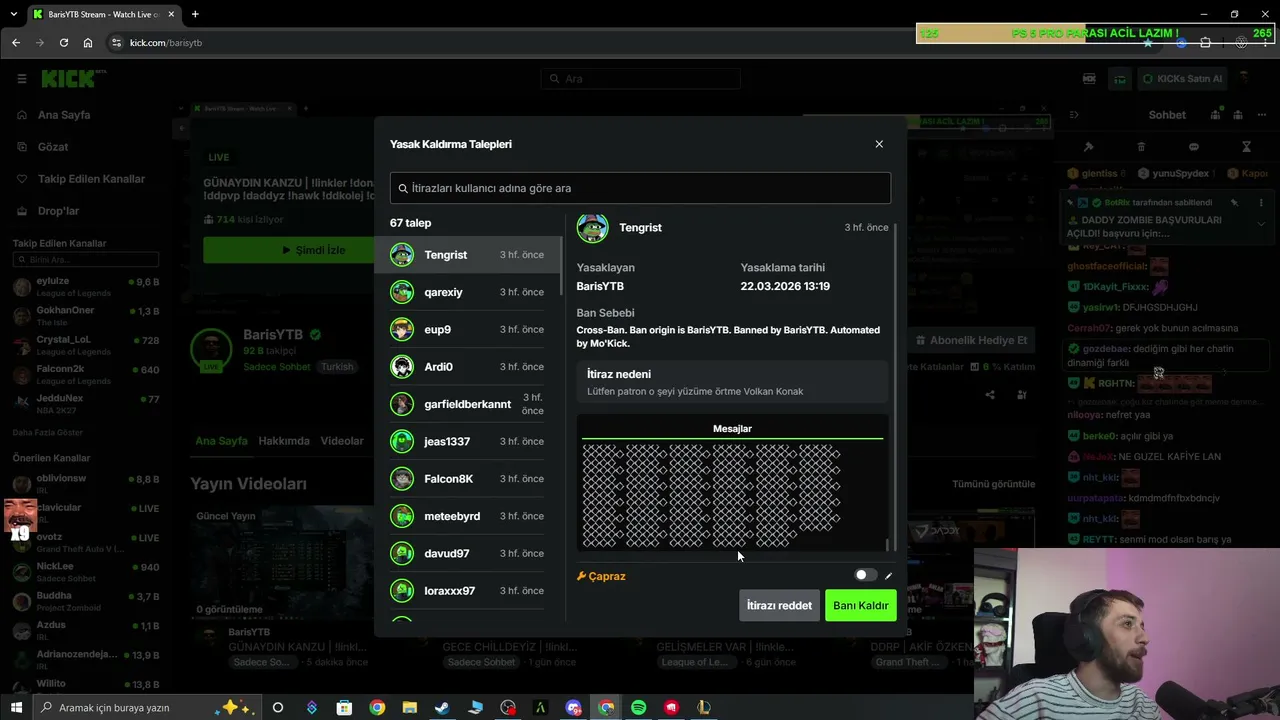The width and height of the screenshot is (1280, 720).
Task: Click the appeals username search field
Action: 640,188
